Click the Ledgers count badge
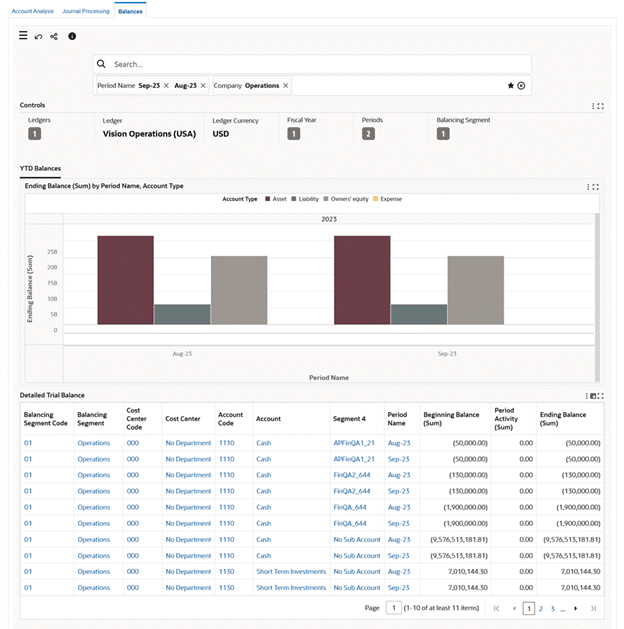This screenshot has width=624, height=629. (34, 134)
